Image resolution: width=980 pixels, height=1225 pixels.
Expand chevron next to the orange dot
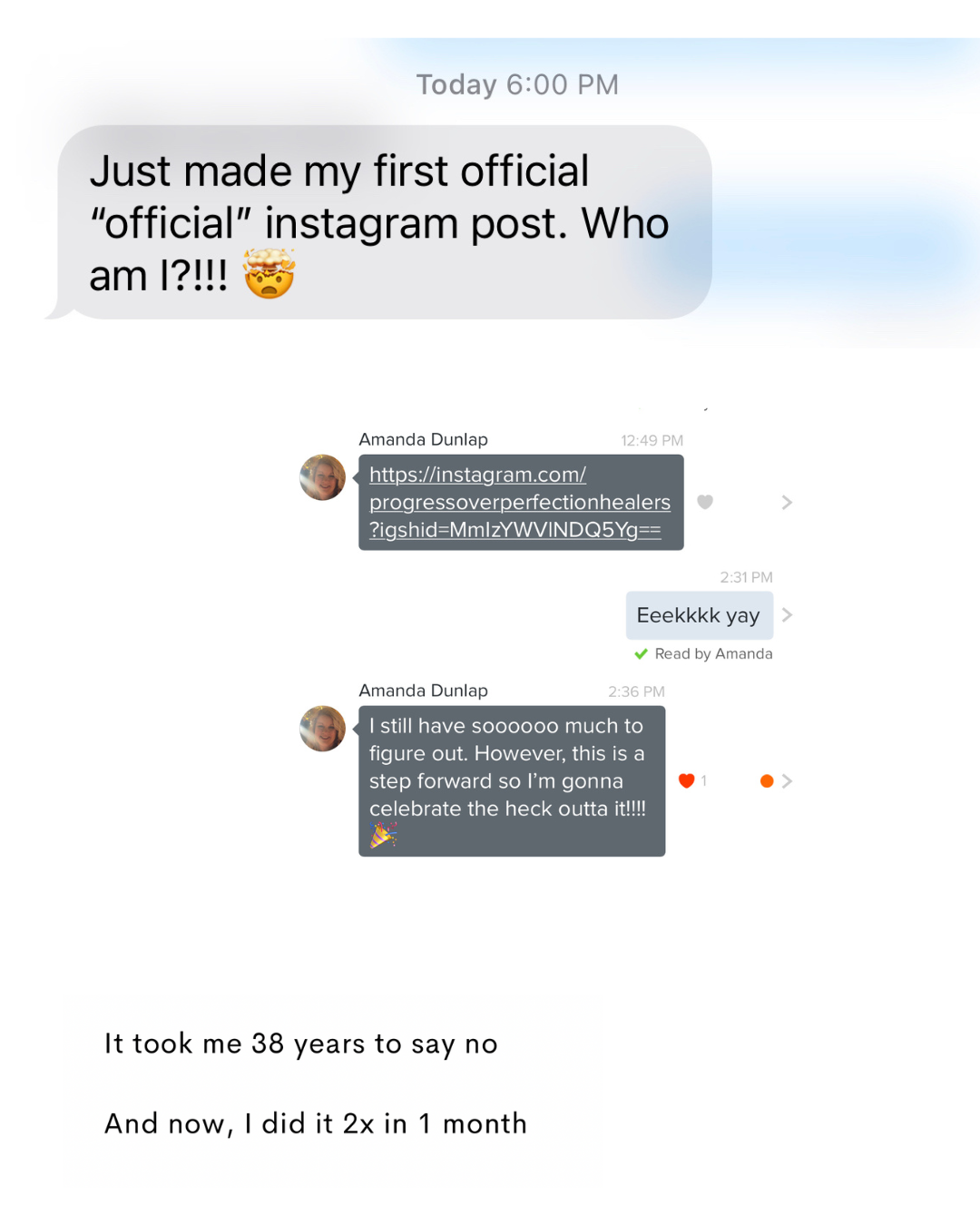(787, 780)
